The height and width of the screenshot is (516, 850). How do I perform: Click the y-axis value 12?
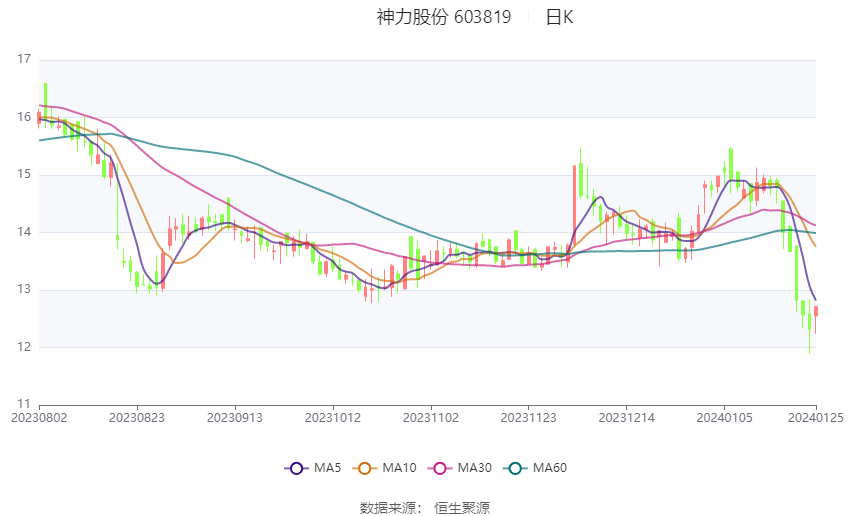click(24, 347)
